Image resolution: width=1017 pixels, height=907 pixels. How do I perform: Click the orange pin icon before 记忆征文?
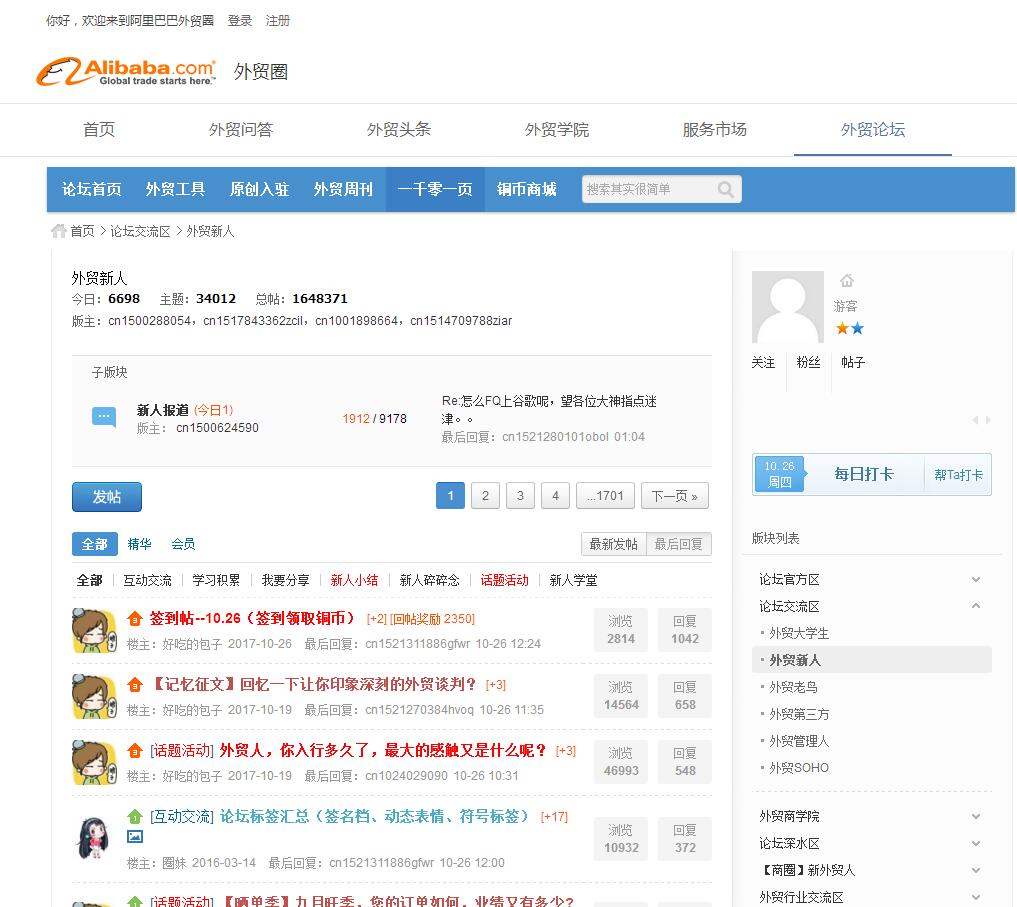135,684
